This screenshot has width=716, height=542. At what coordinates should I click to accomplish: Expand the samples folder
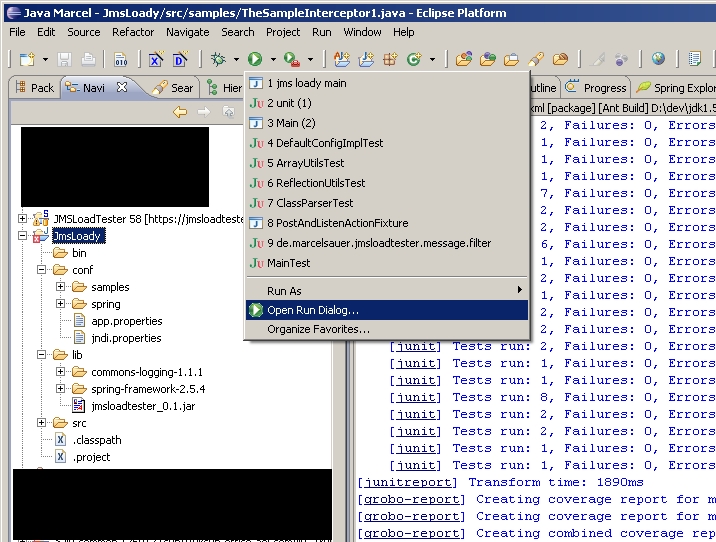pyautogui.click(x=60, y=287)
